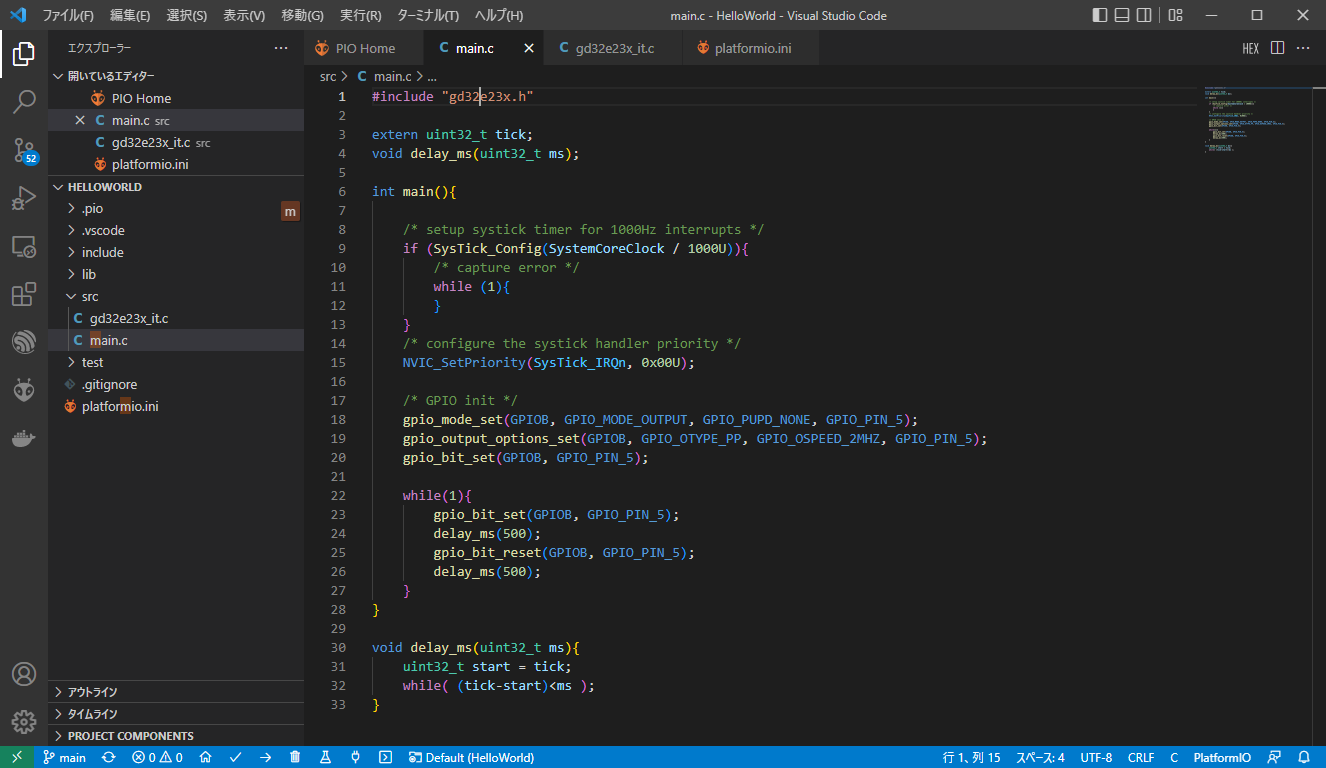1326x768 pixels.
Task: Toggle the bottom panel visibility
Action: (x=1123, y=15)
